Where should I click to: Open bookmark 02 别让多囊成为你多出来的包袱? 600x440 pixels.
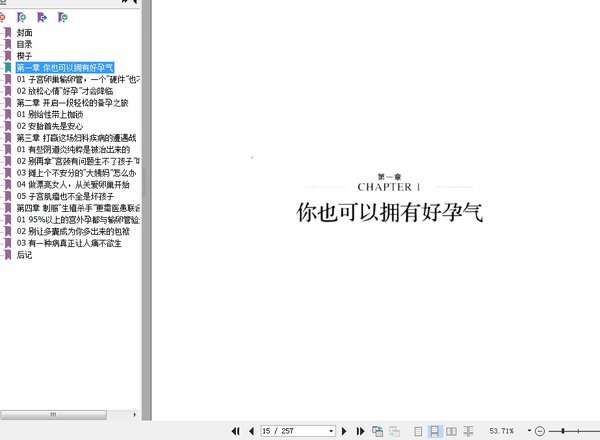73,231
